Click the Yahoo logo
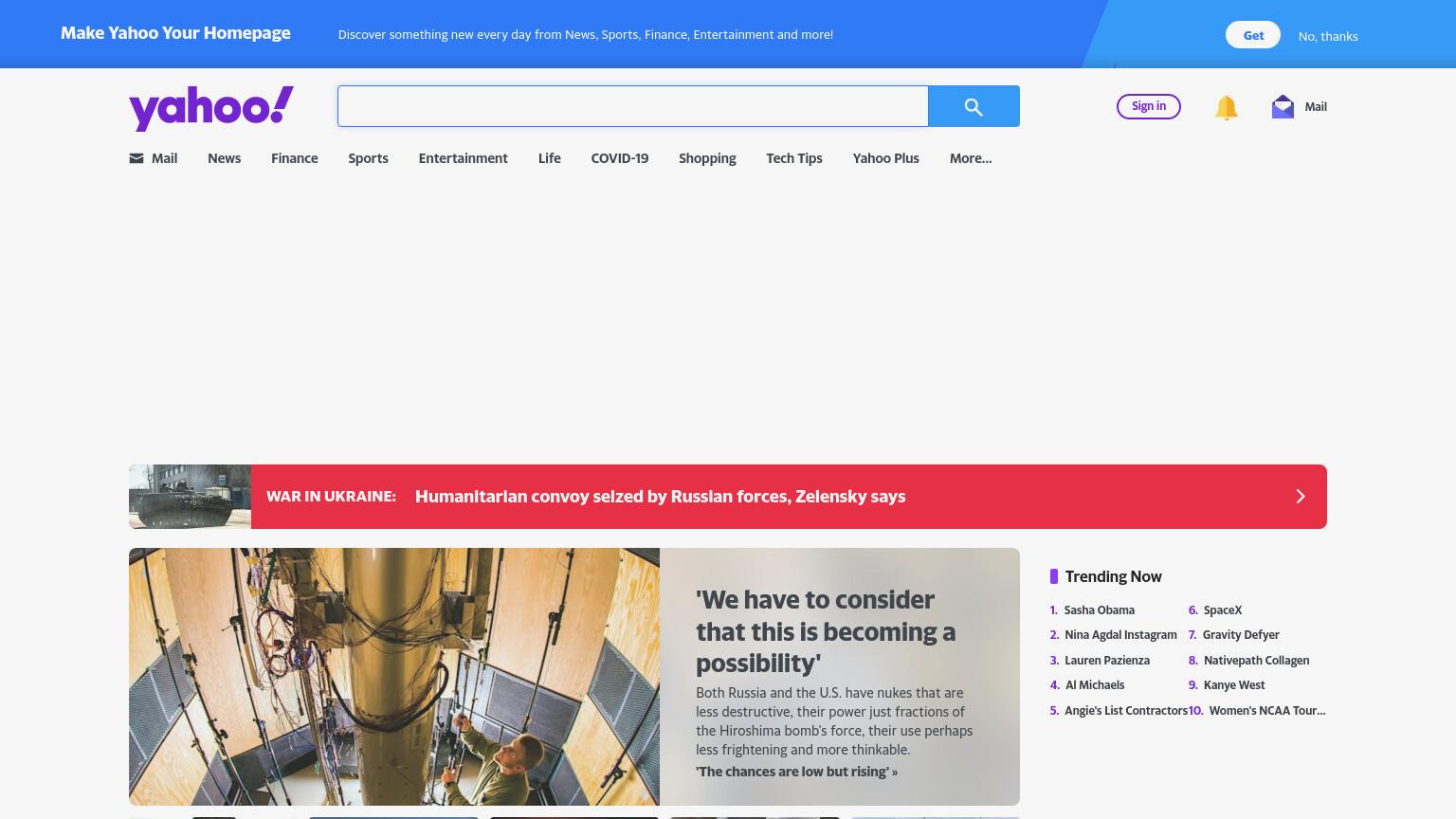This screenshot has height=819, width=1456. pyautogui.click(x=211, y=107)
